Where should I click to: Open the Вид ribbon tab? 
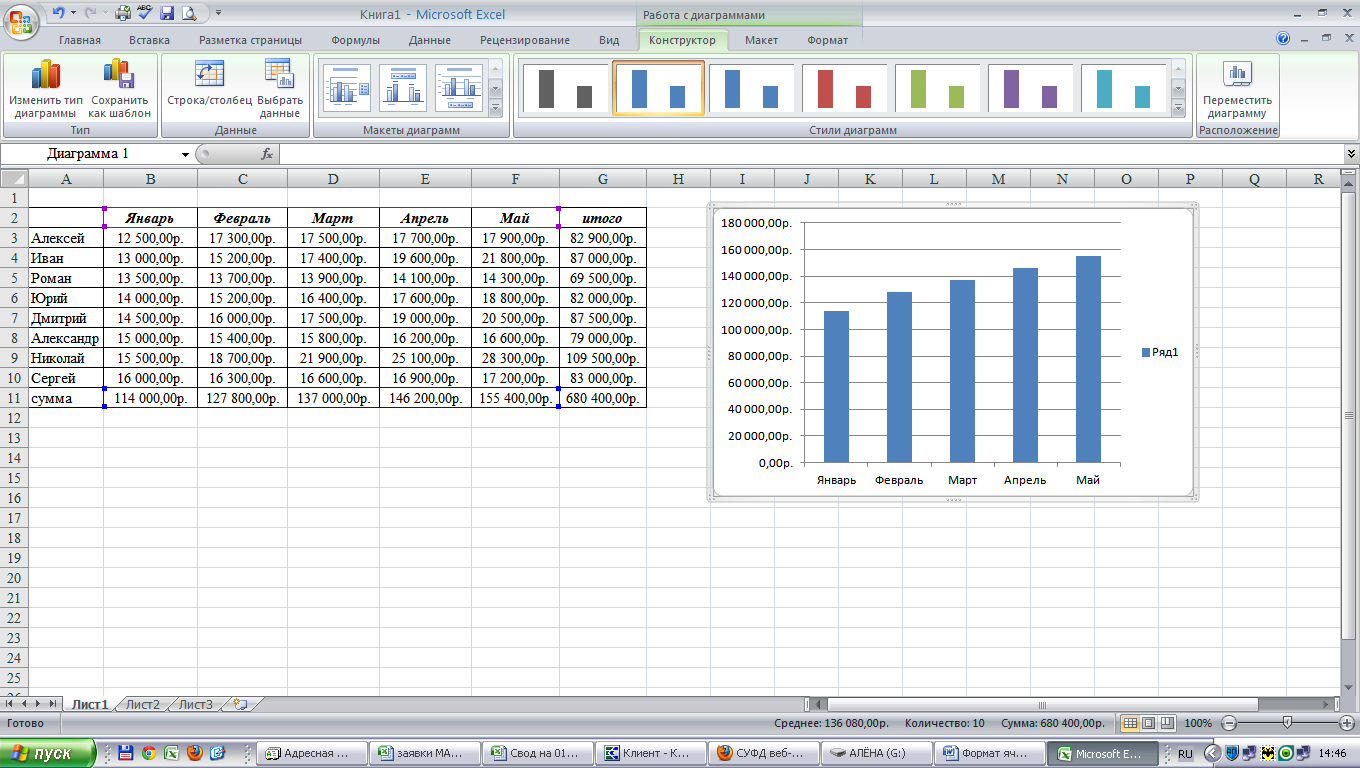click(x=609, y=40)
